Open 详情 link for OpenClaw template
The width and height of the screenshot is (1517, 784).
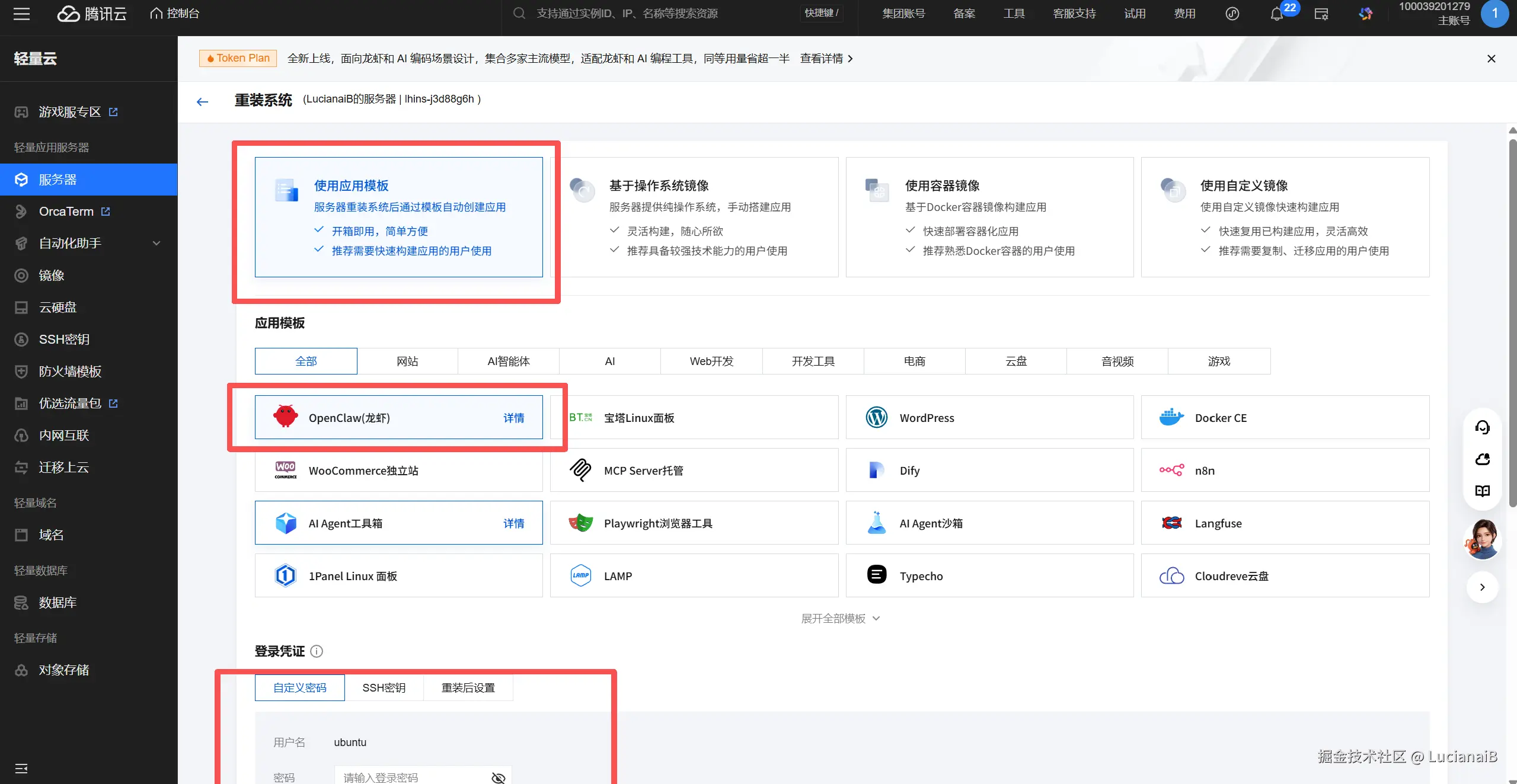point(513,418)
